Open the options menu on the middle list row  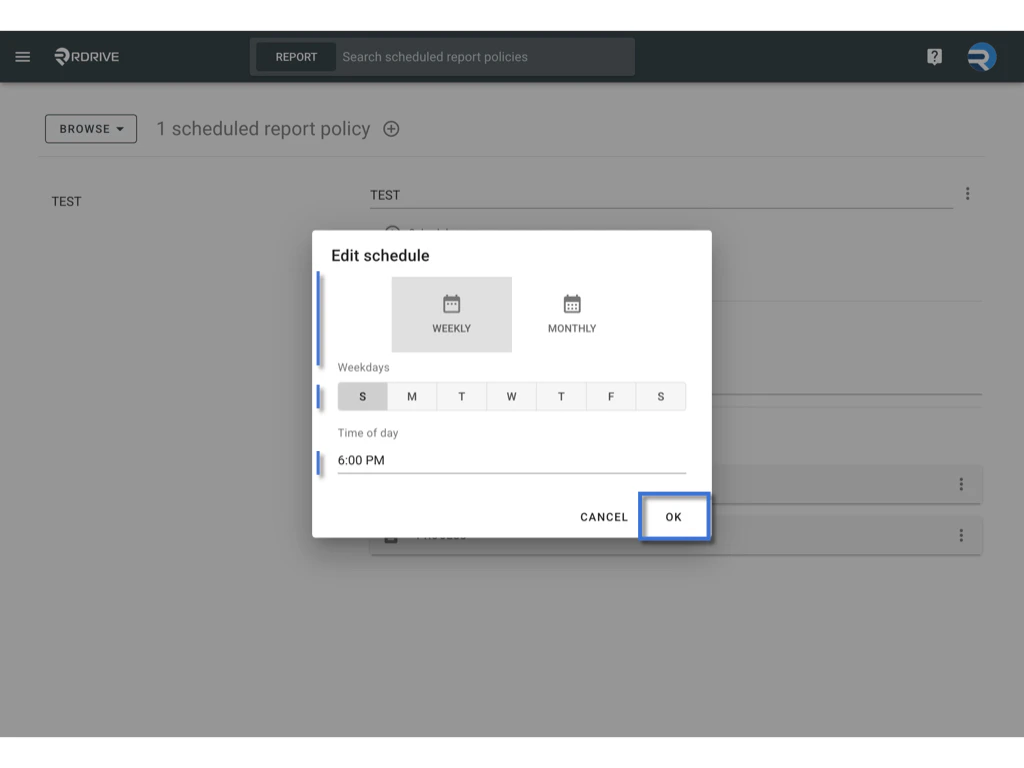click(x=961, y=484)
